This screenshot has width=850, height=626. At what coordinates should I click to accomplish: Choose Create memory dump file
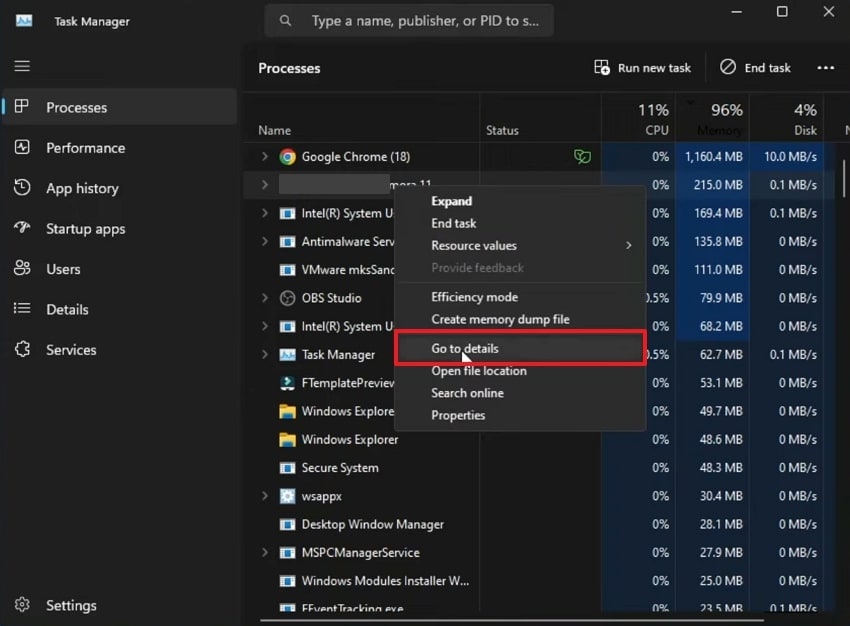[500, 319]
